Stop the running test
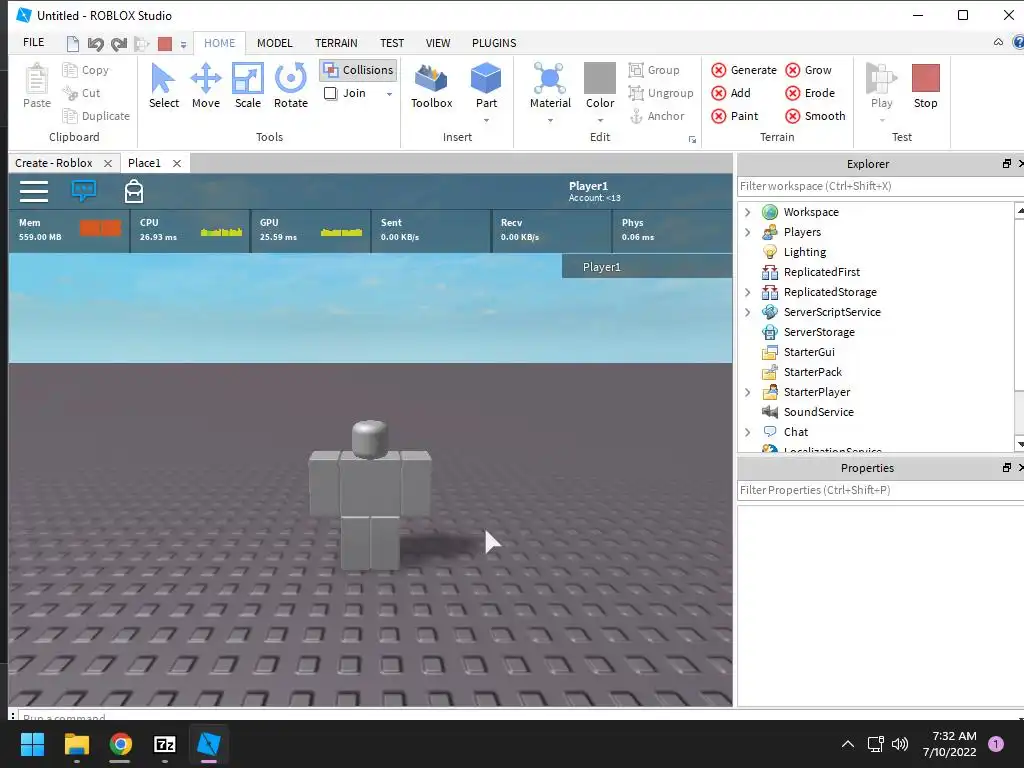The height and width of the screenshot is (768, 1024). pyautogui.click(x=925, y=85)
